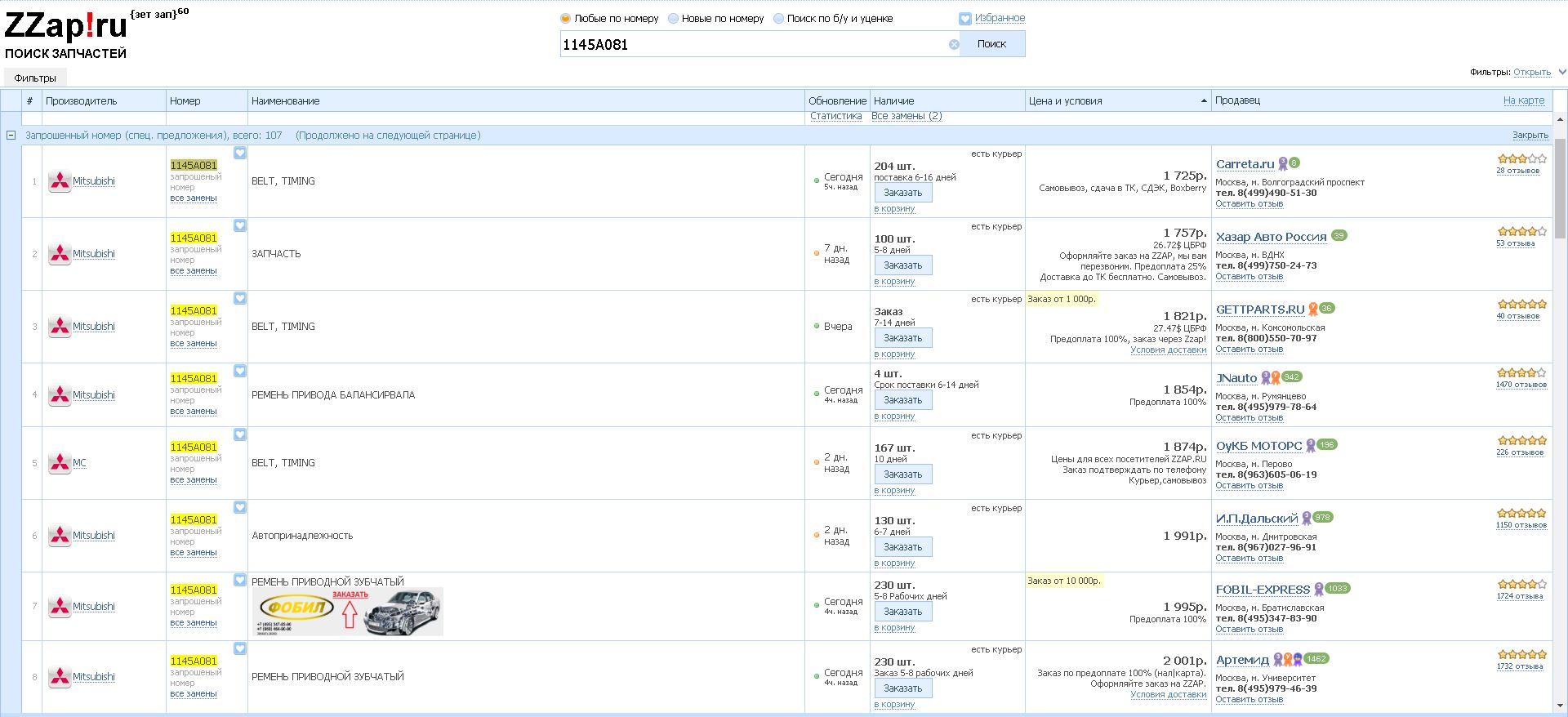This screenshot has width=1568, height=717.
Task: Click Заказать for the Carreta.ru offer
Action: pyautogui.click(x=902, y=193)
